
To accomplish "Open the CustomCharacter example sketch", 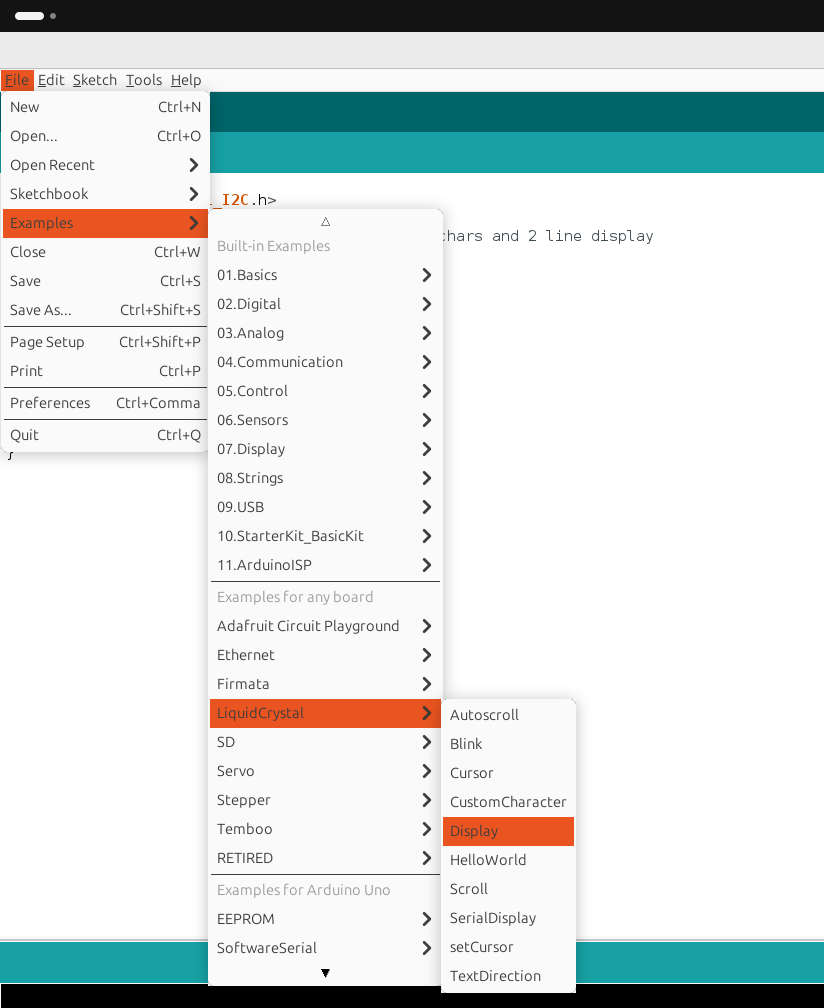I will tap(508, 802).
